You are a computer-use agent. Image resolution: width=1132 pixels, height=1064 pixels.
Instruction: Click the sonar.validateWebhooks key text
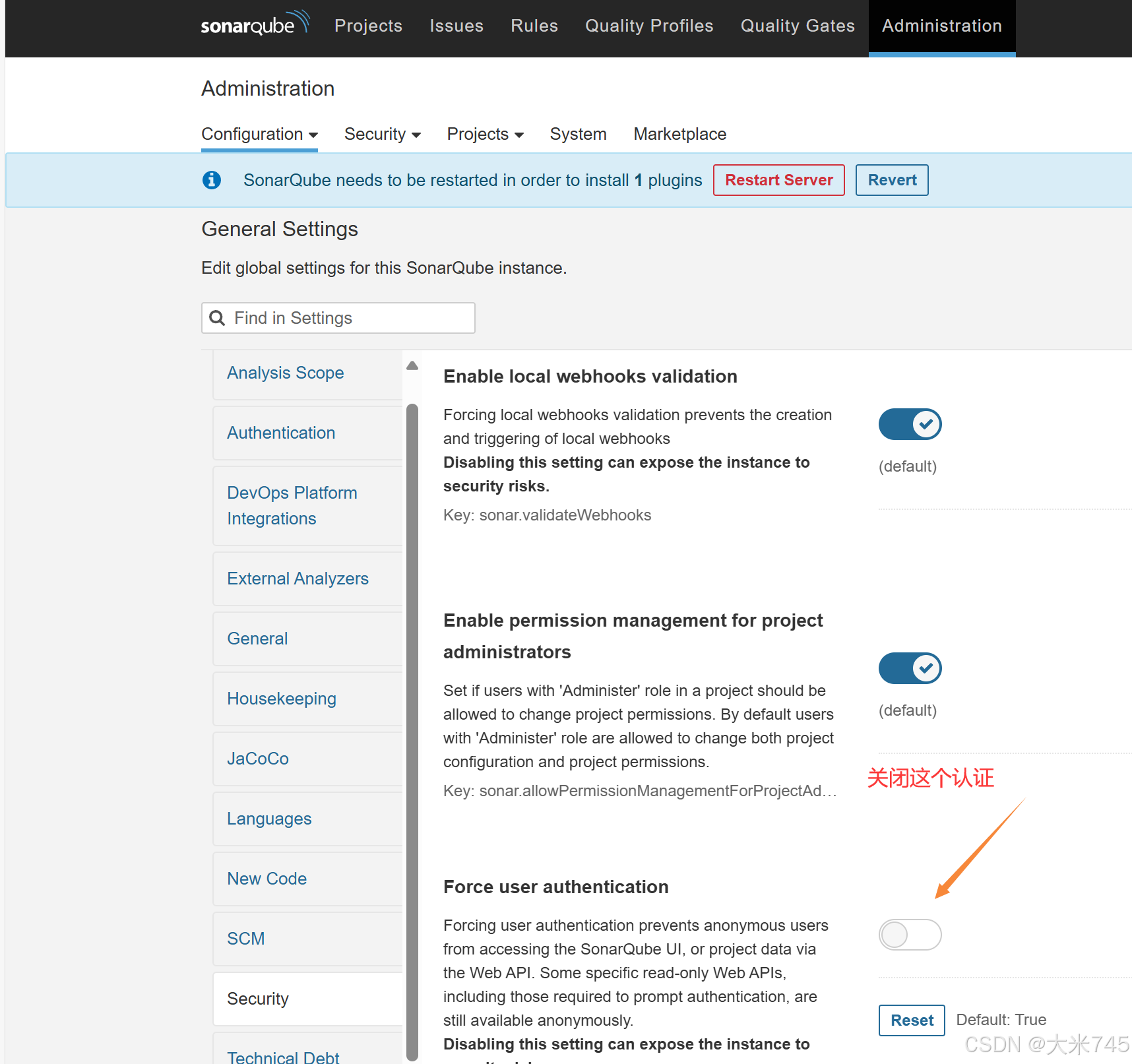[x=547, y=515]
